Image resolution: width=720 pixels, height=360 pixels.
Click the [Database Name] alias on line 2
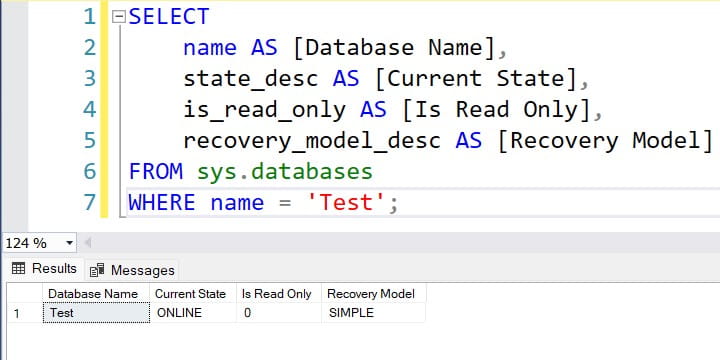coord(394,48)
